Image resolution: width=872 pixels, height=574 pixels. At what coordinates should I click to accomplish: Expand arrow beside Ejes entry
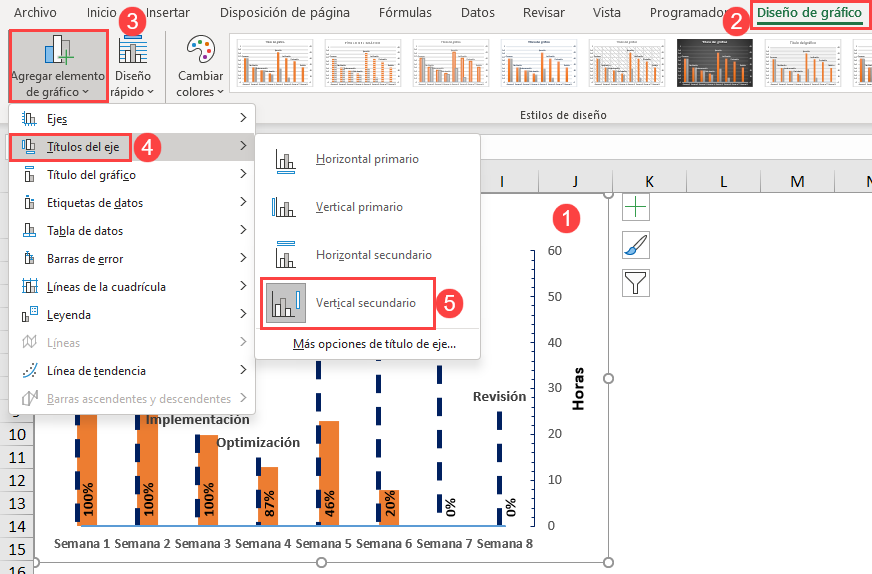pyautogui.click(x=243, y=118)
